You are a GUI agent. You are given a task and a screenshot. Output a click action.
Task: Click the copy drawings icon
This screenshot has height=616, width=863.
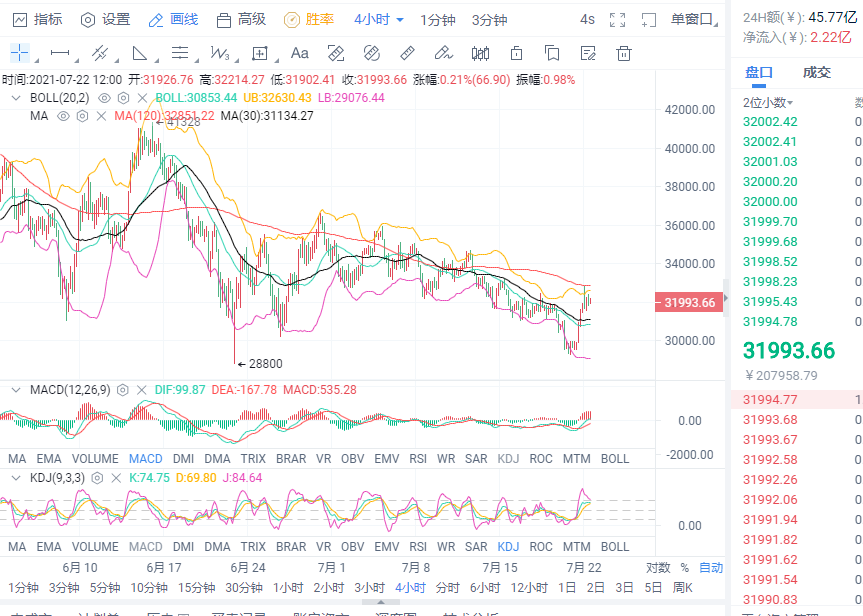coord(552,53)
